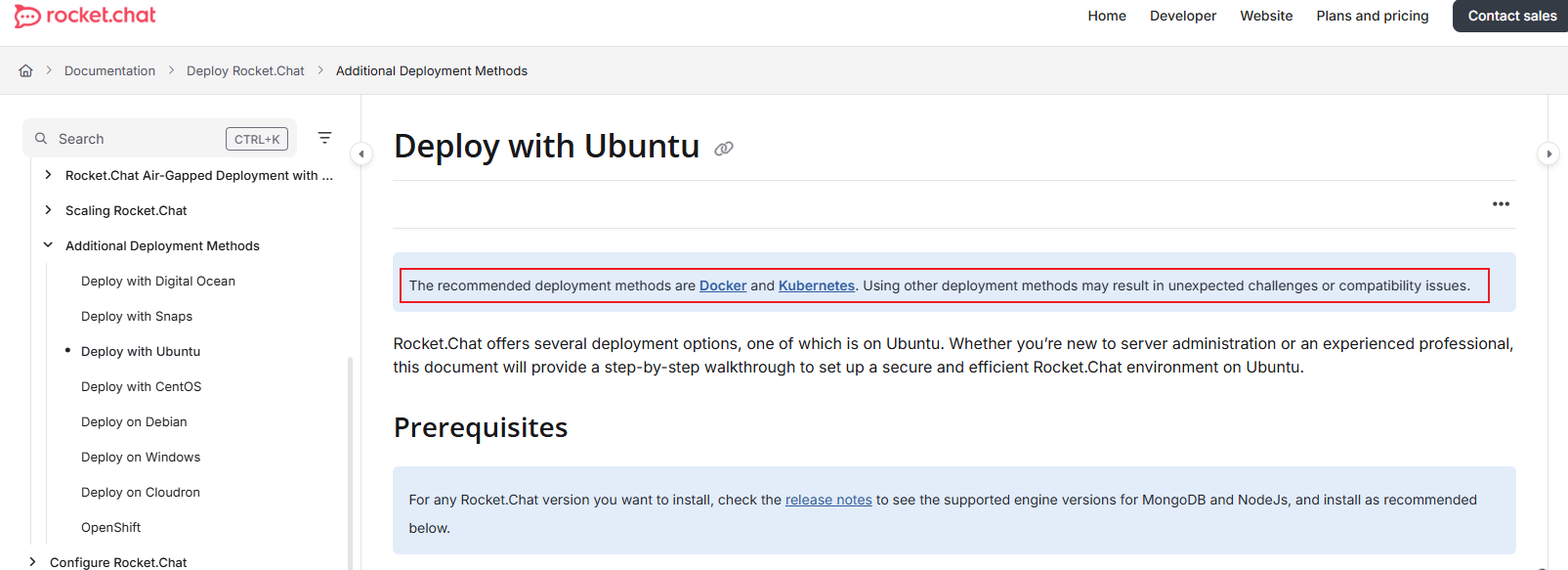Open the three-dots more options menu
Image resolution: width=1568 pixels, height=570 pixels.
1501,204
